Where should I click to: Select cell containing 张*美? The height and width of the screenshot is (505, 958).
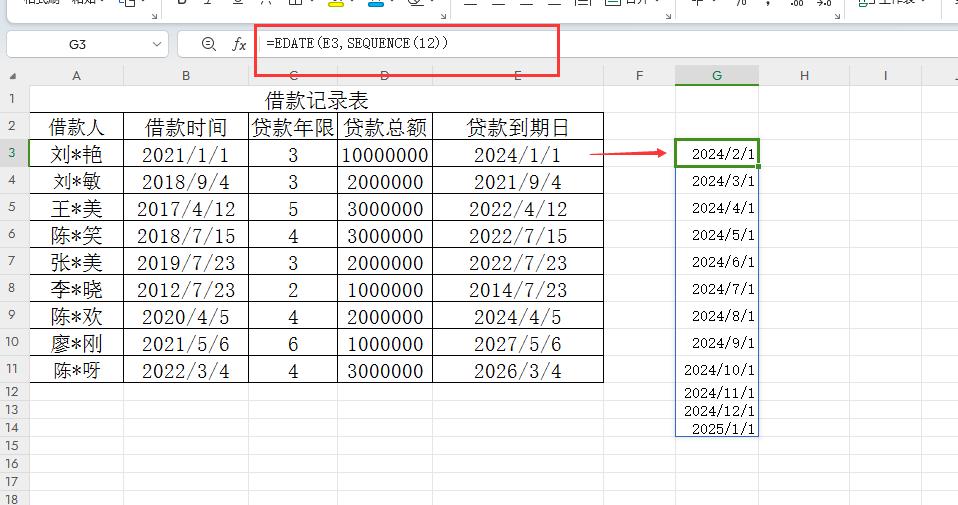[76, 262]
